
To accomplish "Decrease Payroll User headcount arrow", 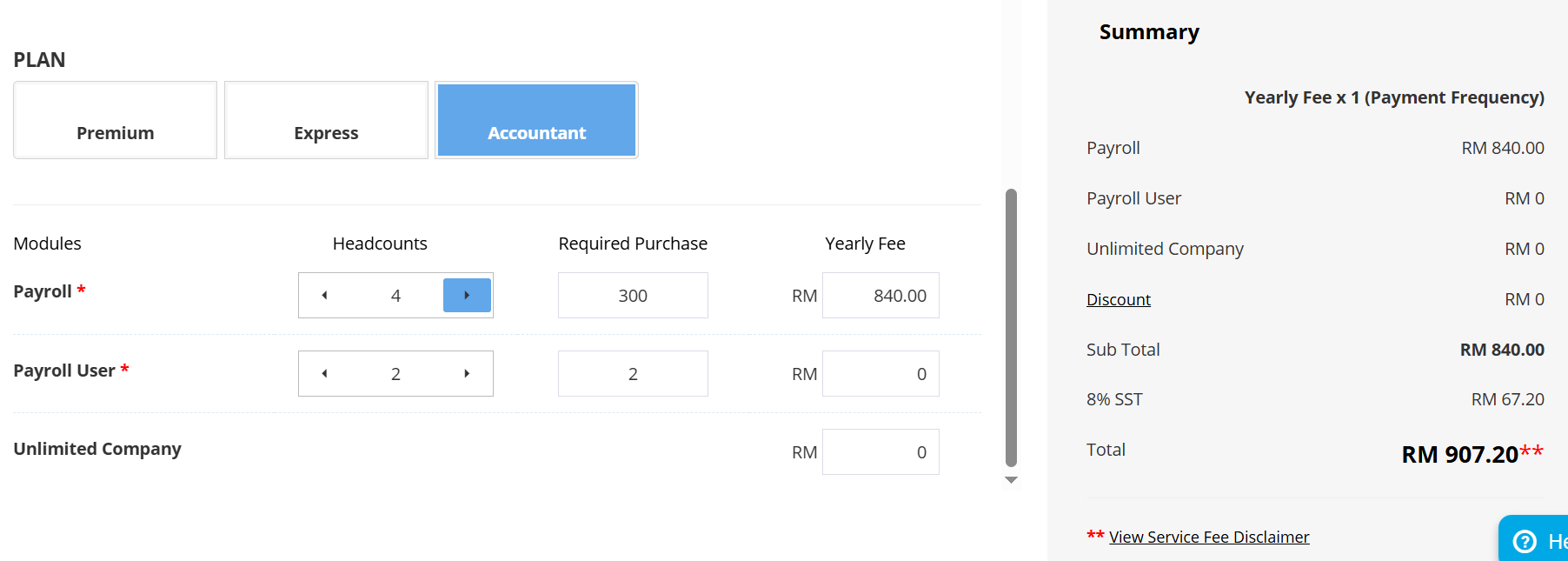I will coord(324,374).
